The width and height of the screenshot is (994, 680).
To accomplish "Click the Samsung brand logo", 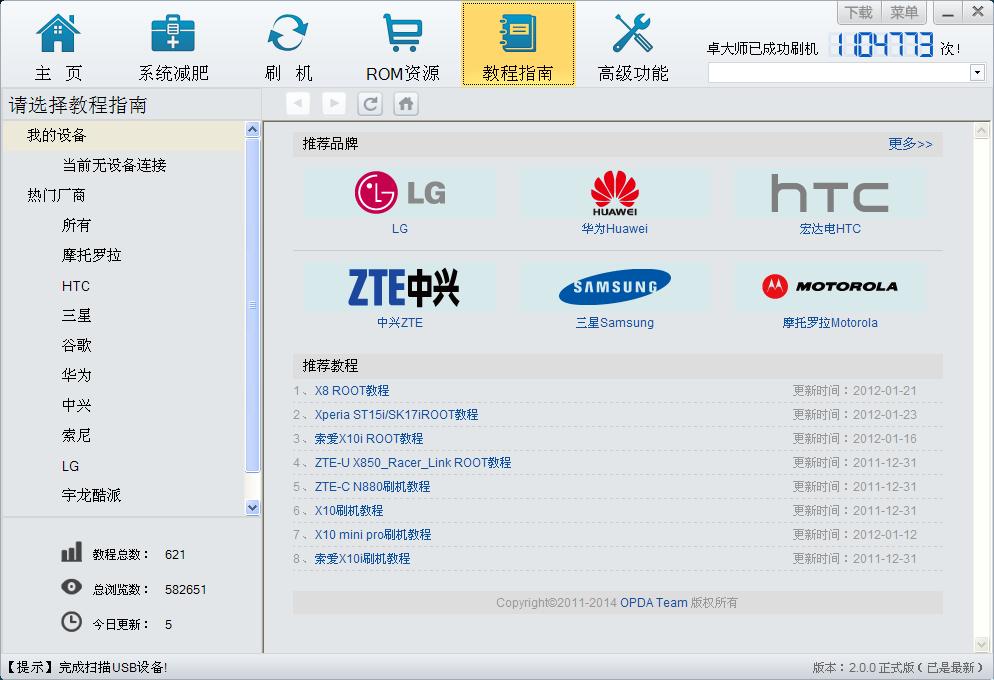I will [615, 286].
